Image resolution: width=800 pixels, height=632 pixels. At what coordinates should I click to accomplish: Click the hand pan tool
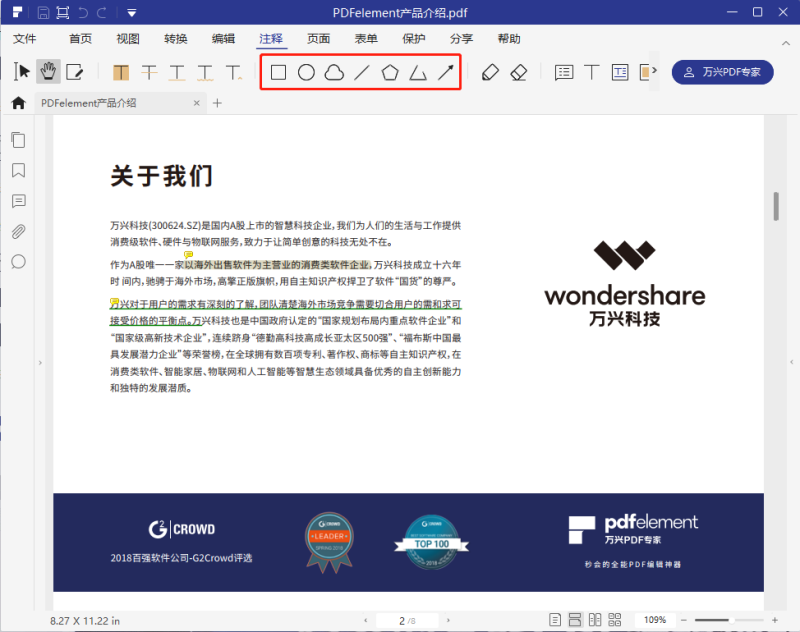click(48, 71)
